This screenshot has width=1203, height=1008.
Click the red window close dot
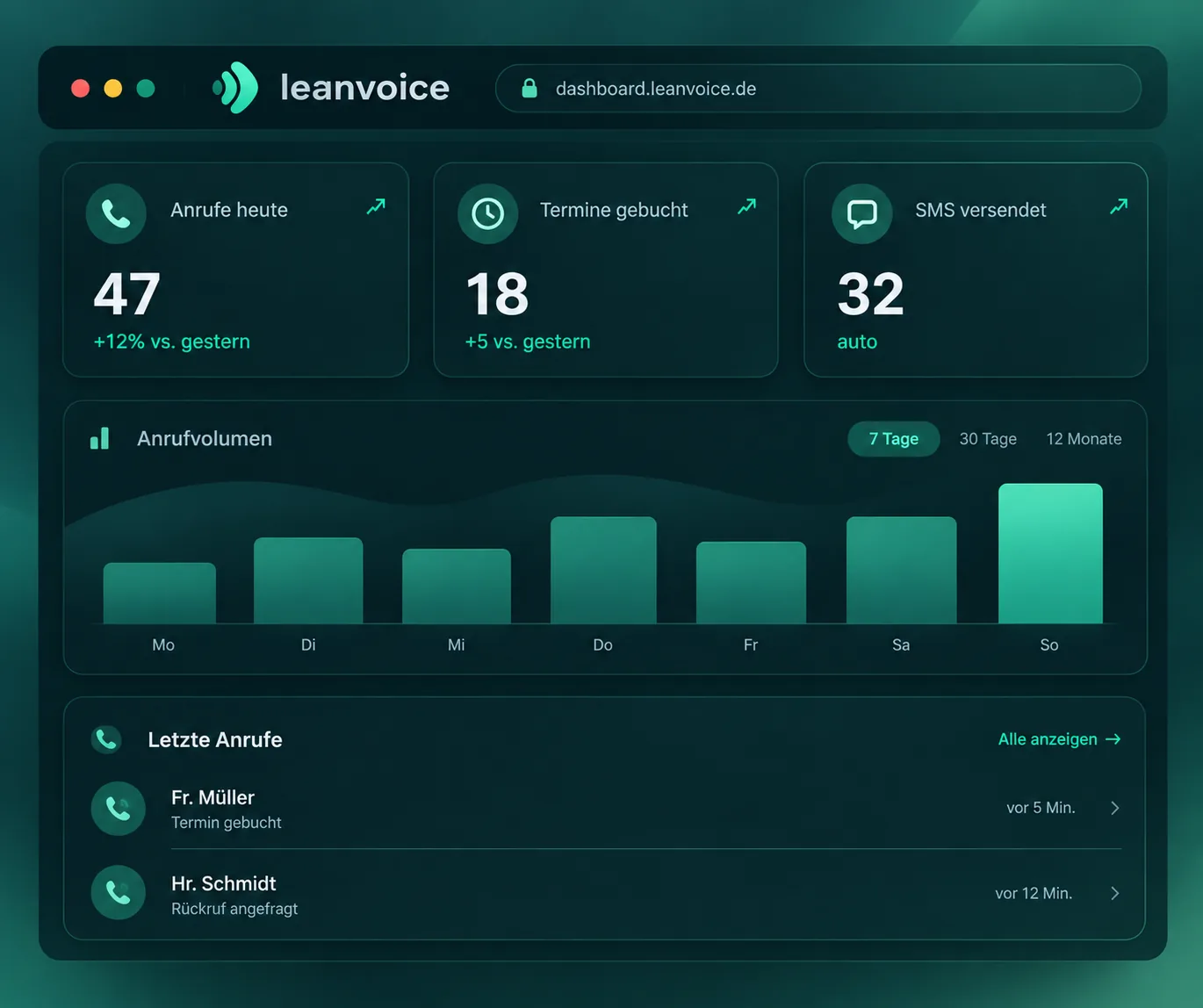pos(80,88)
